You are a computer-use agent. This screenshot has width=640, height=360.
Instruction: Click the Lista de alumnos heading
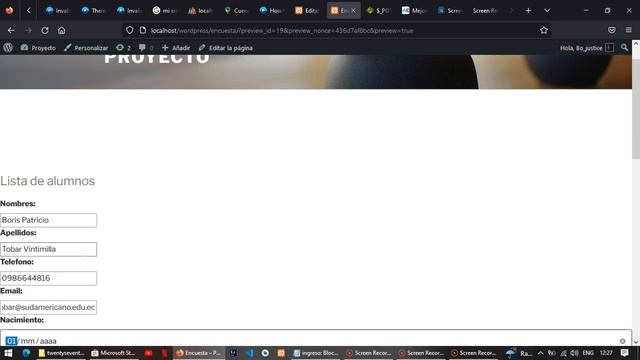(47, 181)
